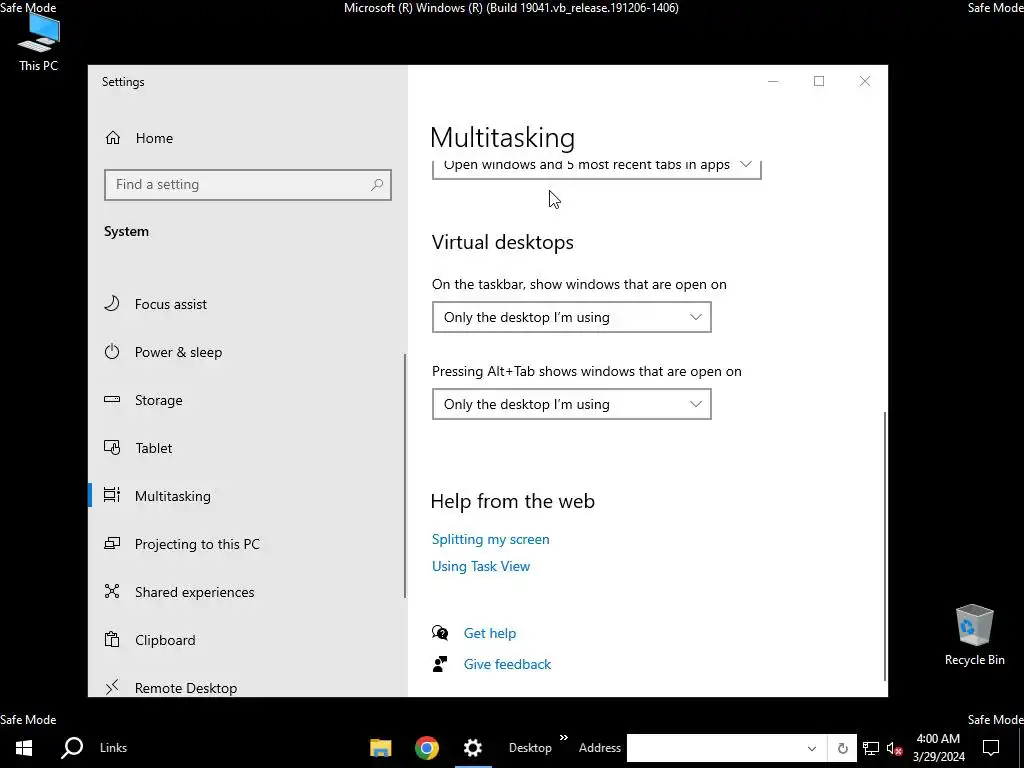Image resolution: width=1024 pixels, height=768 pixels.
Task: Open the 'Open windows and 5 most recent tabs' dropdown
Action: point(596,168)
